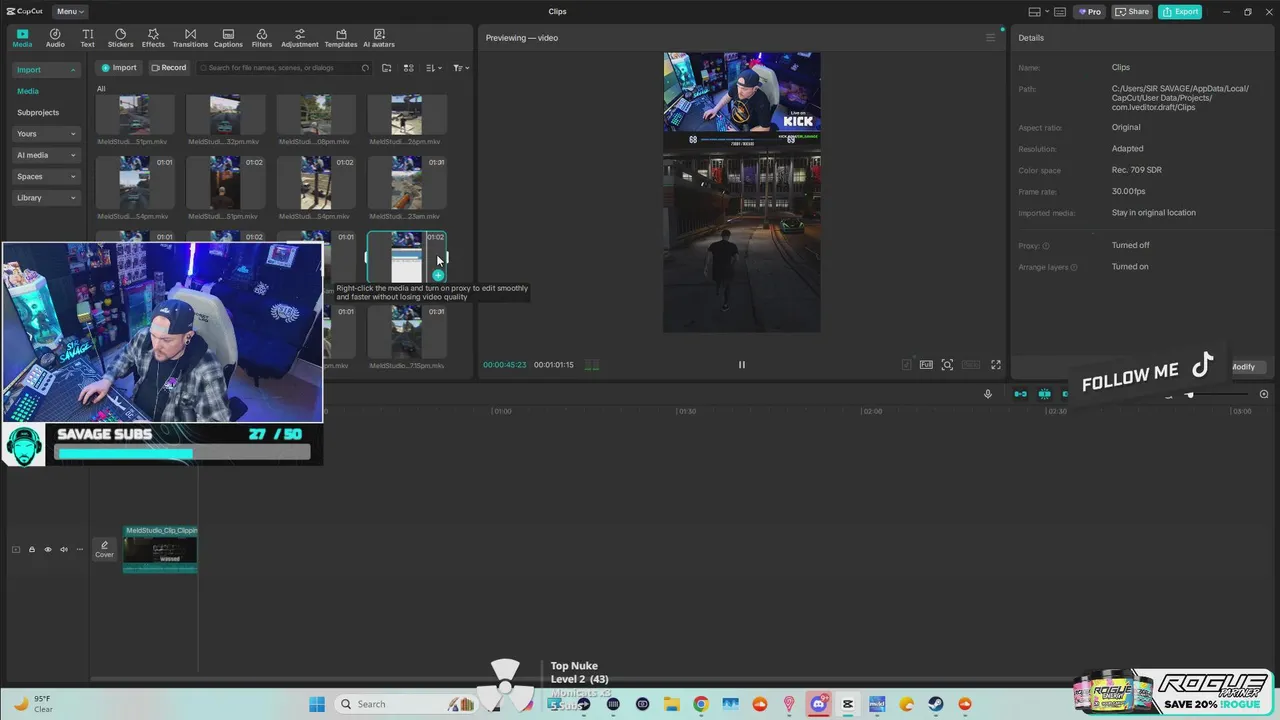The width and height of the screenshot is (1280, 720).
Task: Open Steam from the taskbar
Action: [x=936, y=704]
